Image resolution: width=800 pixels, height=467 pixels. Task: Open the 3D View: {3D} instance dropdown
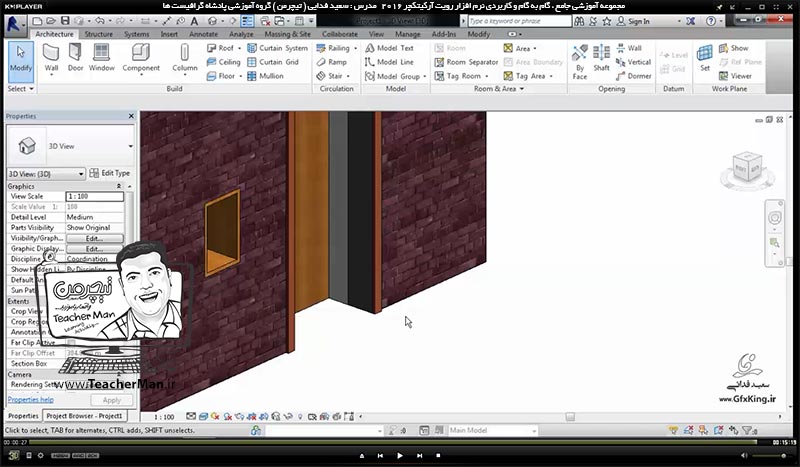[x=46, y=174]
